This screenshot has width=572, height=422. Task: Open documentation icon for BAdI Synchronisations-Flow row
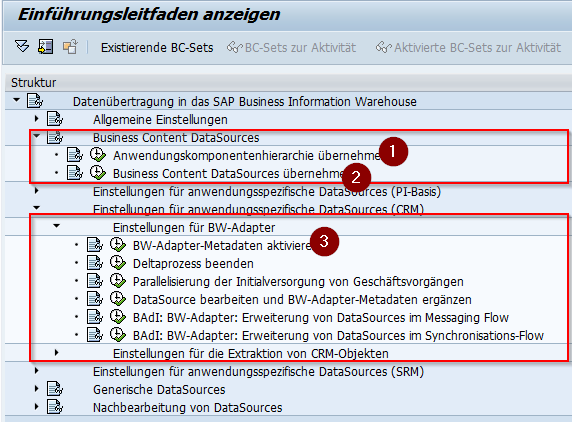click(95, 334)
